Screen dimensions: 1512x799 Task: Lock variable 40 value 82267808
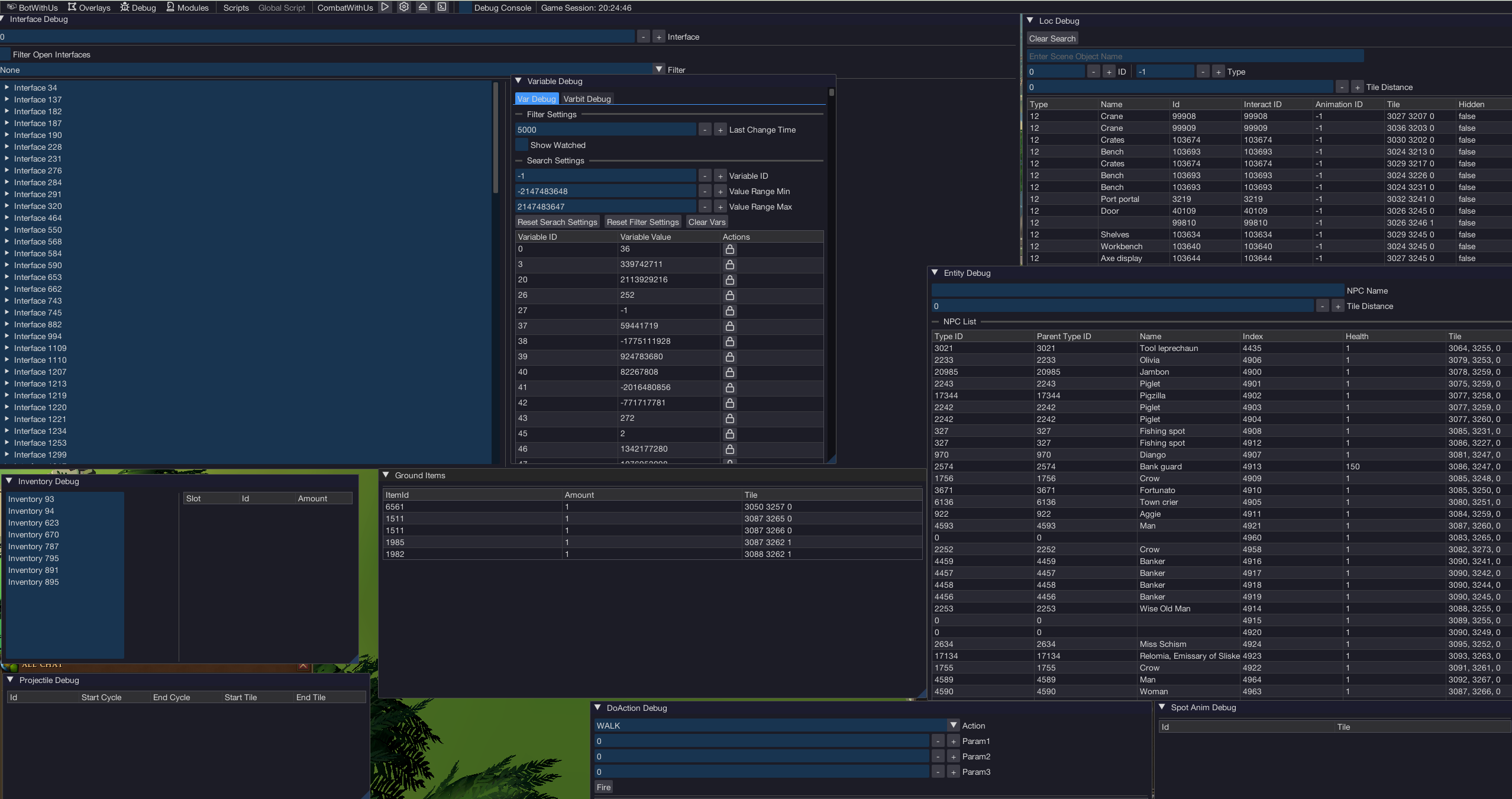730,372
